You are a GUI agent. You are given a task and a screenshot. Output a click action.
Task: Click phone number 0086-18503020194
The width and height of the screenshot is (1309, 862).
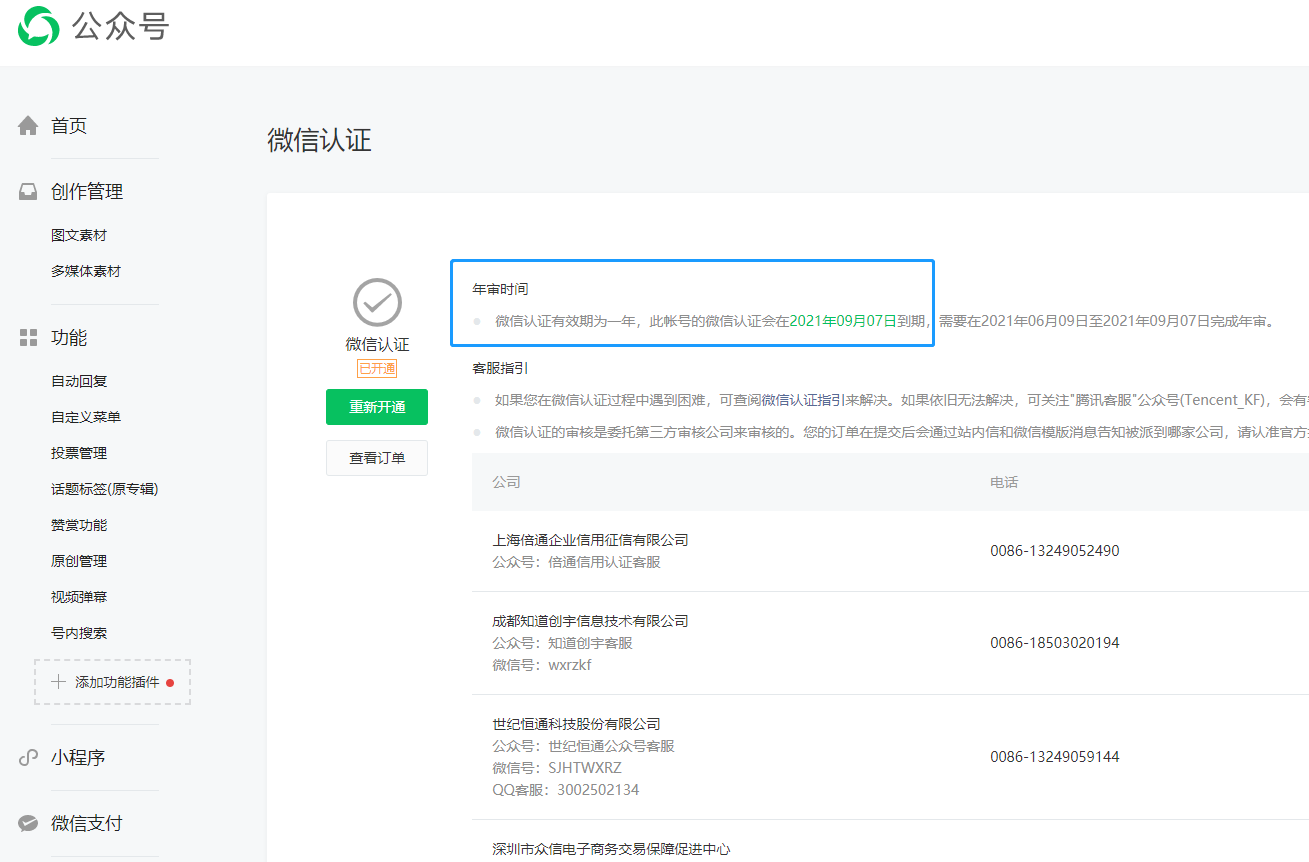click(x=1055, y=643)
